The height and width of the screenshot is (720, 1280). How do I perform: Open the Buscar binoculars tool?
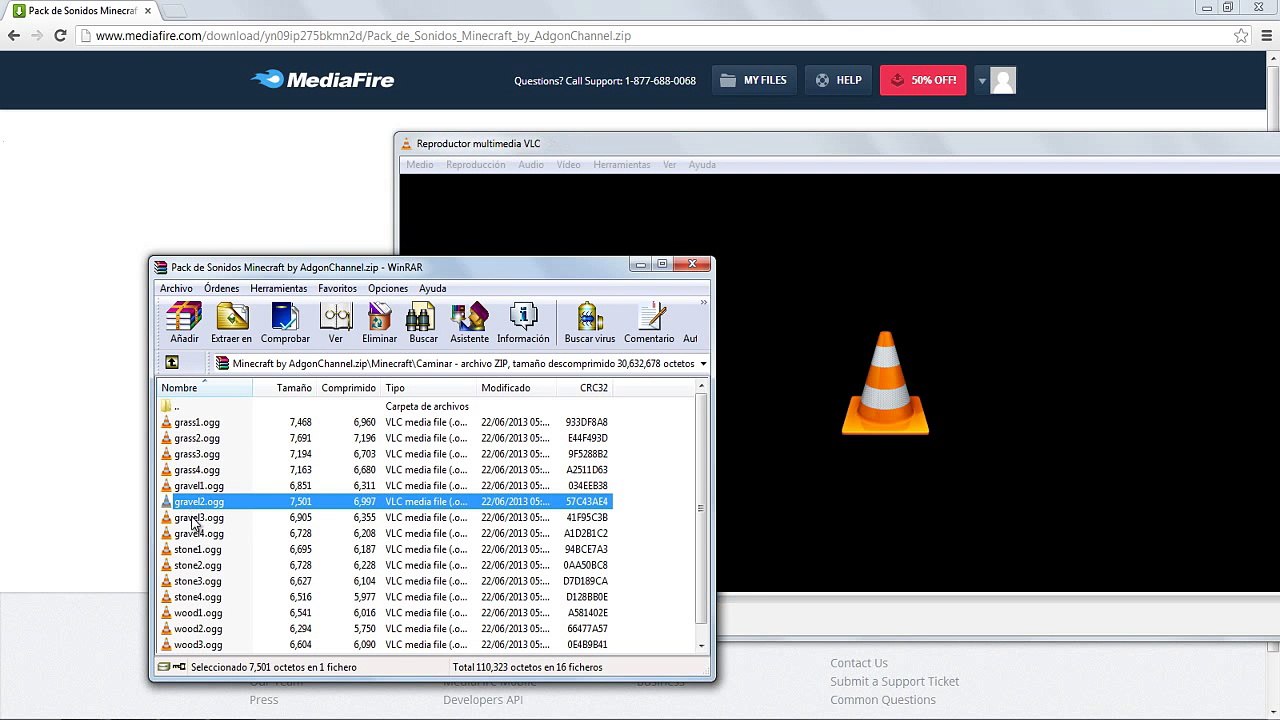coord(423,323)
